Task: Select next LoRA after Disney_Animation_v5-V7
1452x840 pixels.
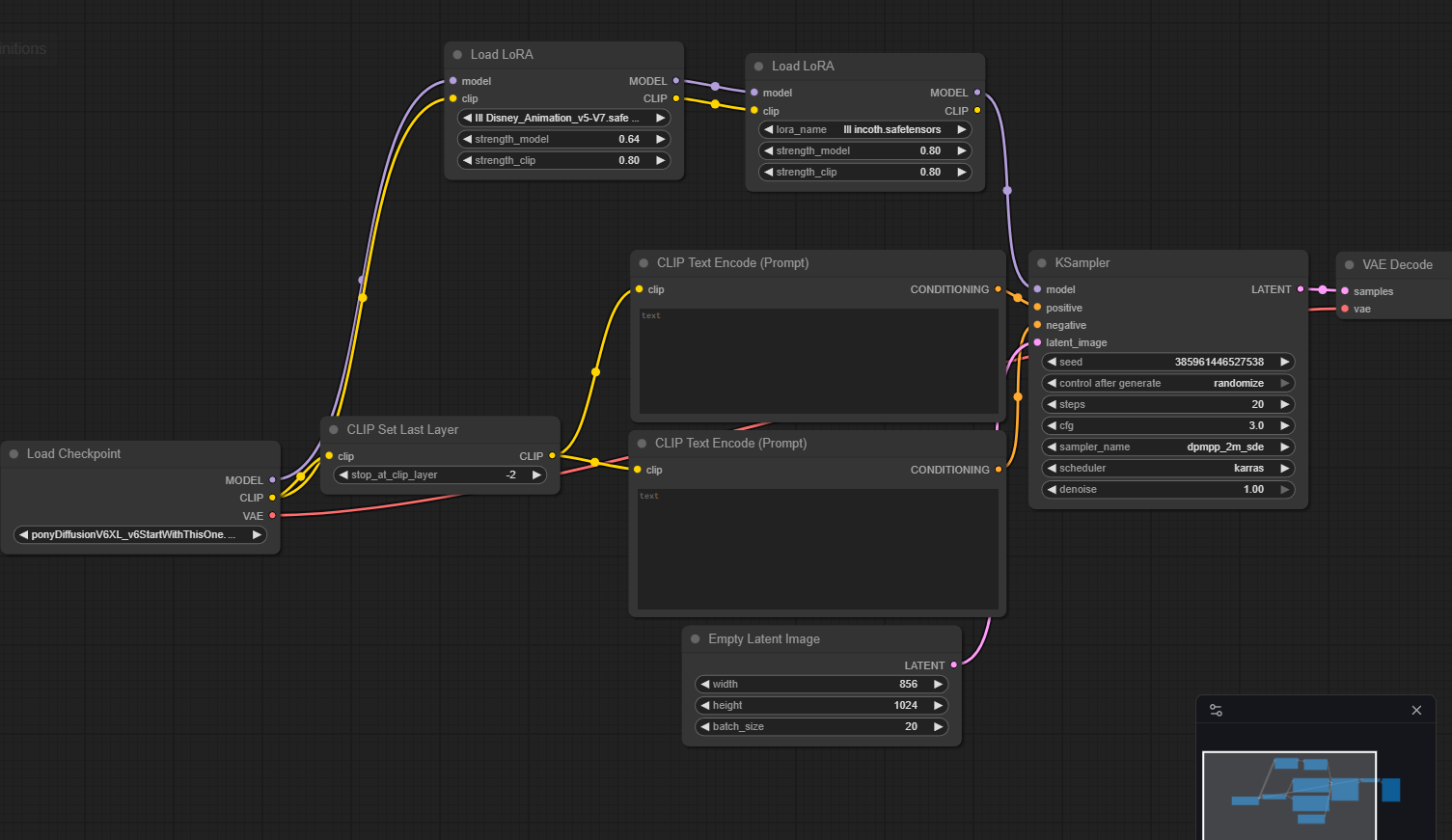Action: point(661,118)
